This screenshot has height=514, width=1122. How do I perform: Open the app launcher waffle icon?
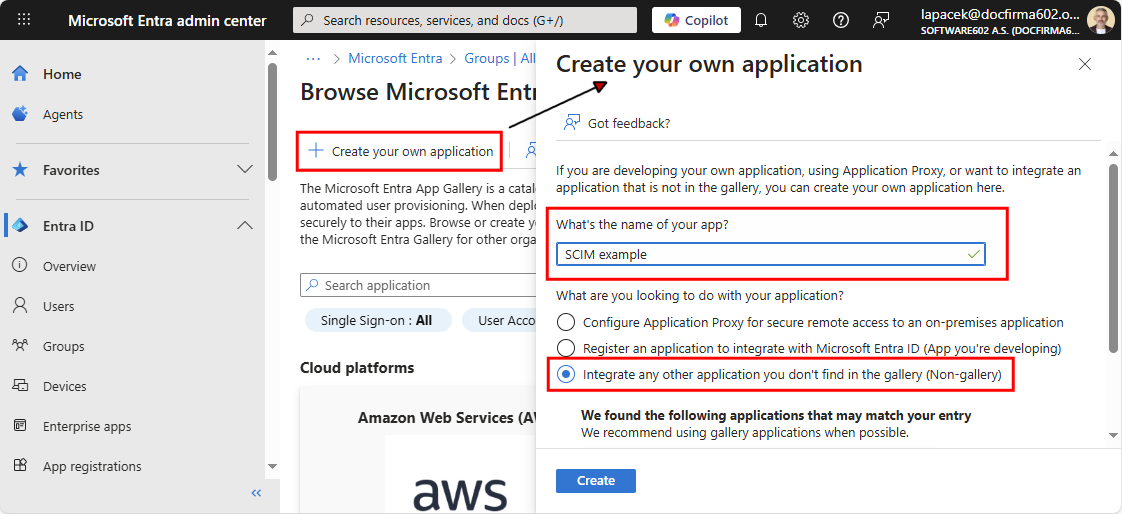click(24, 20)
